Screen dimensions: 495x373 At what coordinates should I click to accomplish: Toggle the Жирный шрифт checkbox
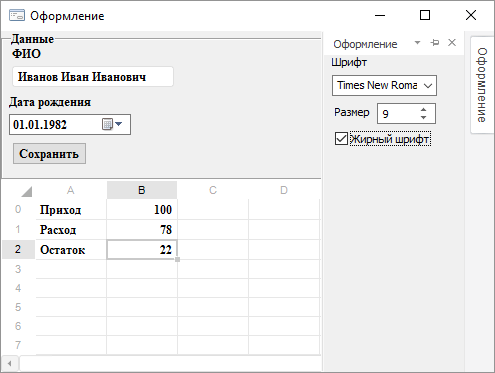[x=341, y=139]
